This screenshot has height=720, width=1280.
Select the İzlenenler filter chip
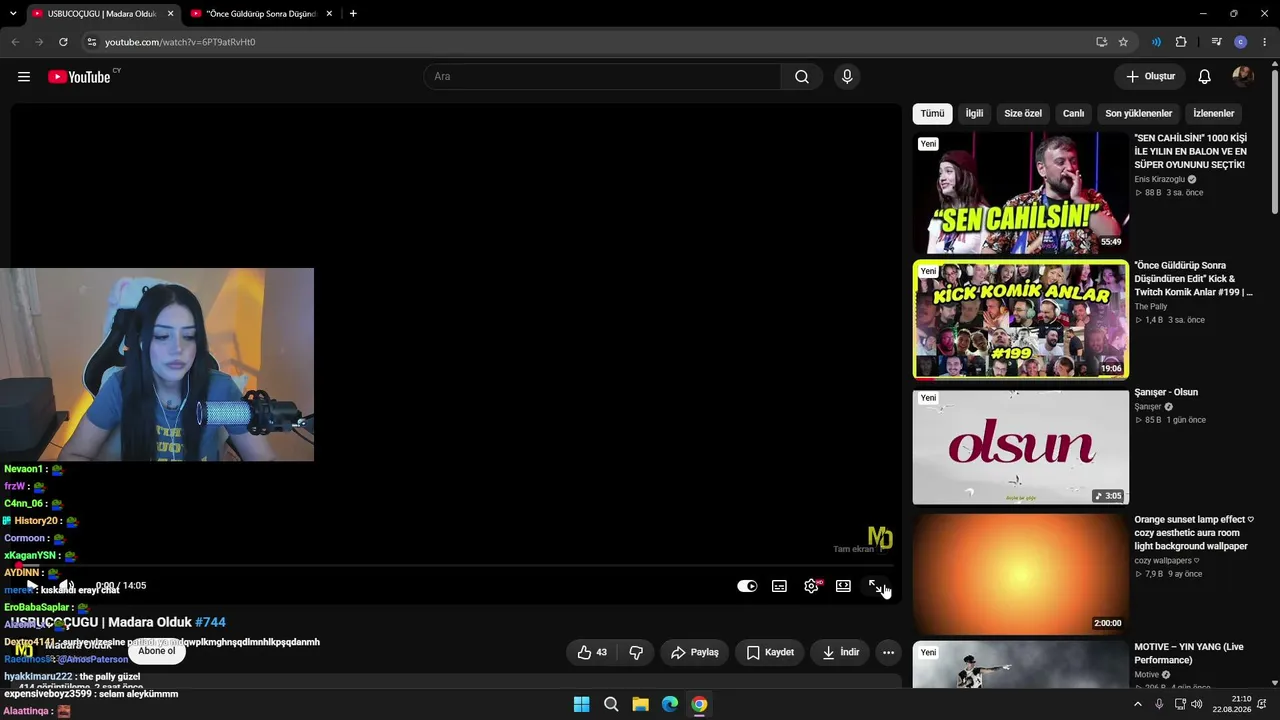pos(1214,114)
